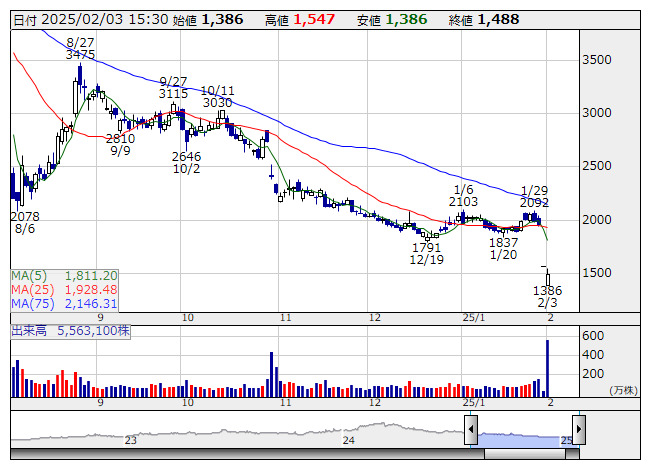Click the 8/27 3475 peak annotation
This screenshot has height=470, width=653.
point(80,48)
